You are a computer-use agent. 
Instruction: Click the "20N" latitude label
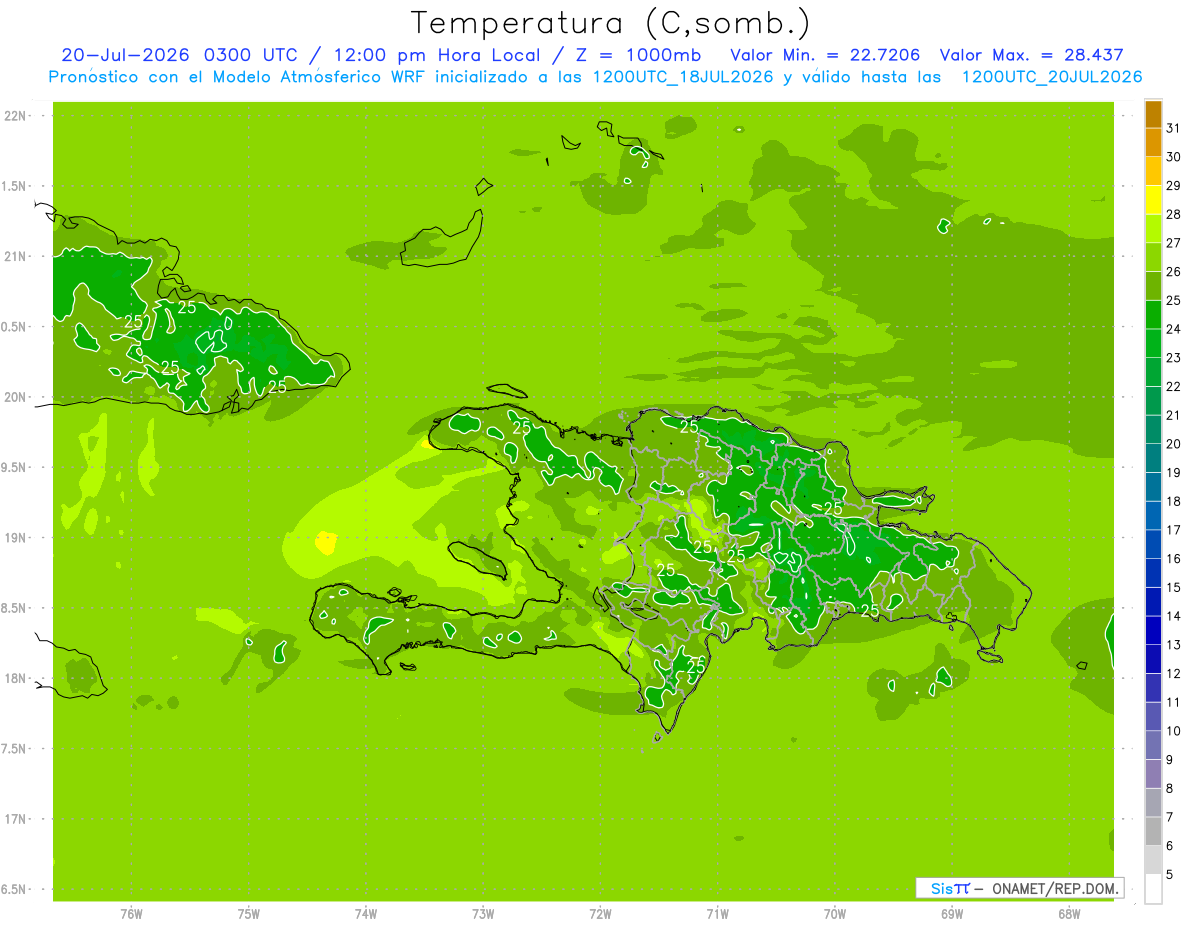17,397
